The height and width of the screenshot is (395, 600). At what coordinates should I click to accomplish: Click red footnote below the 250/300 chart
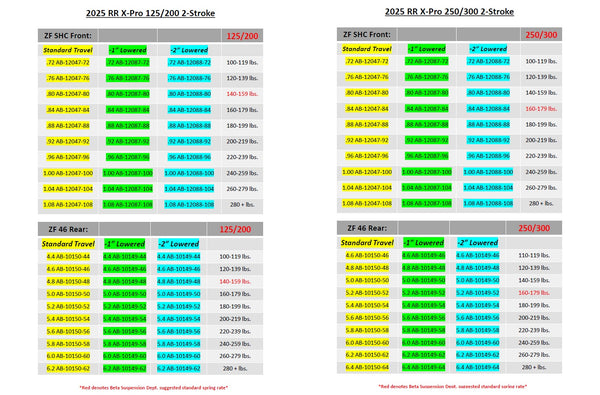[x=452, y=387]
